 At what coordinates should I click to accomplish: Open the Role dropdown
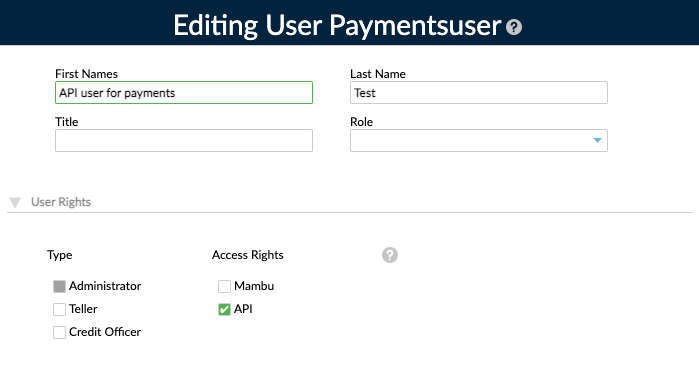(x=479, y=140)
